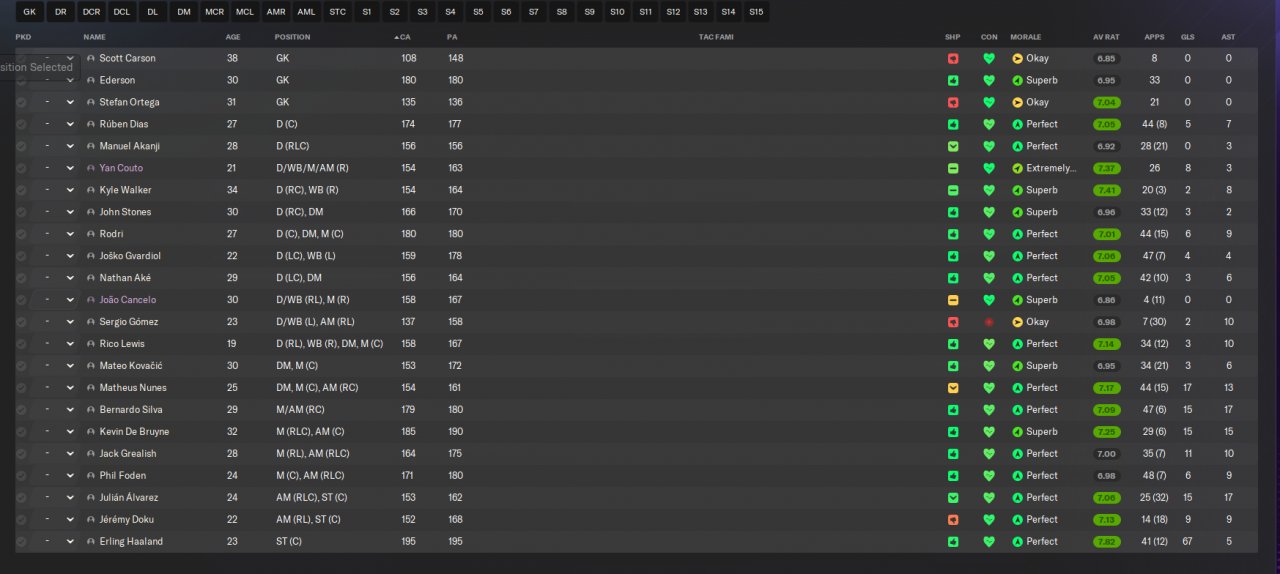Select the STC position button
This screenshot has width=1280, height=574.
click(337, 12)
